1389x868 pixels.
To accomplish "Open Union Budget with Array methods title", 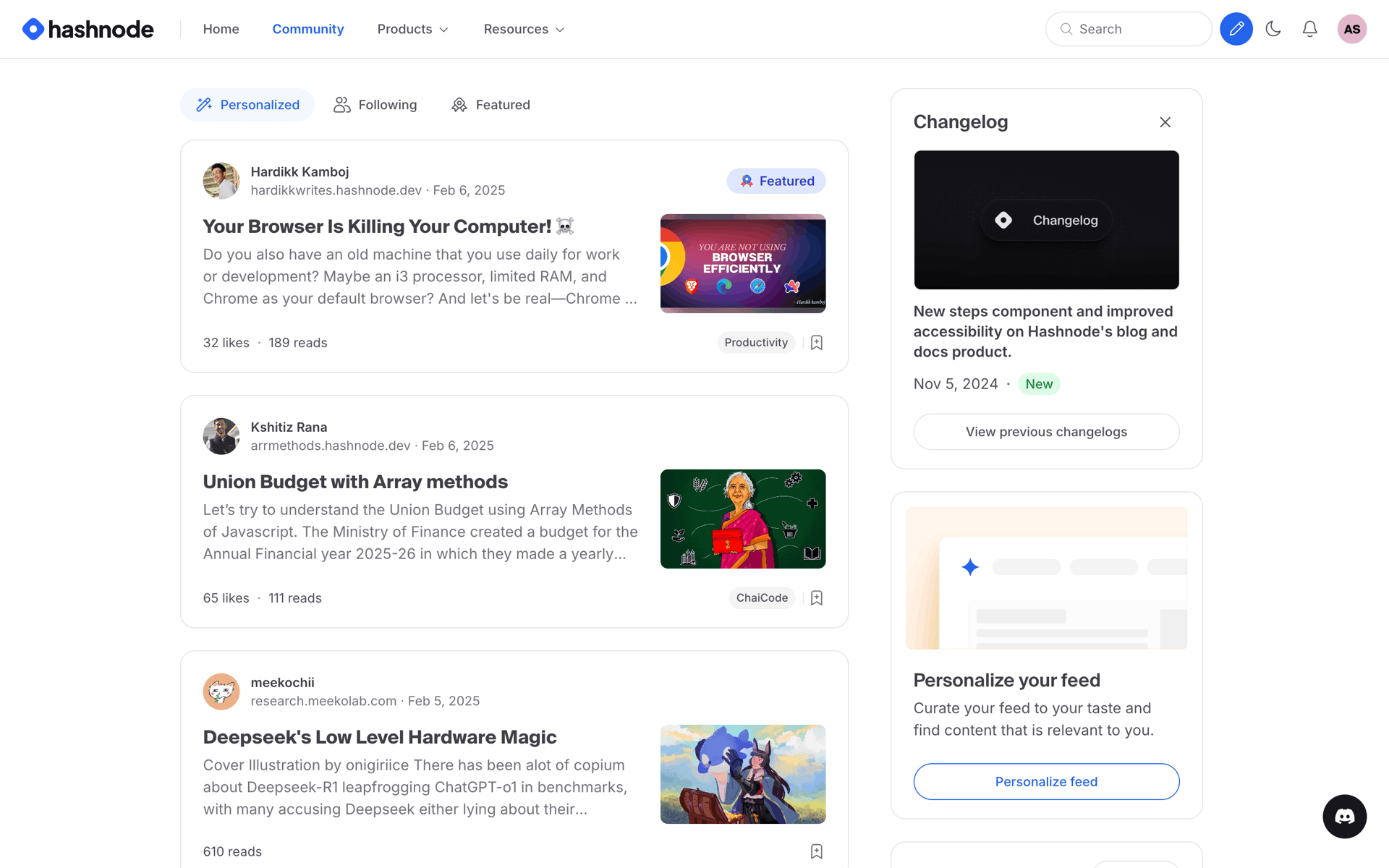I will (355, 482).
